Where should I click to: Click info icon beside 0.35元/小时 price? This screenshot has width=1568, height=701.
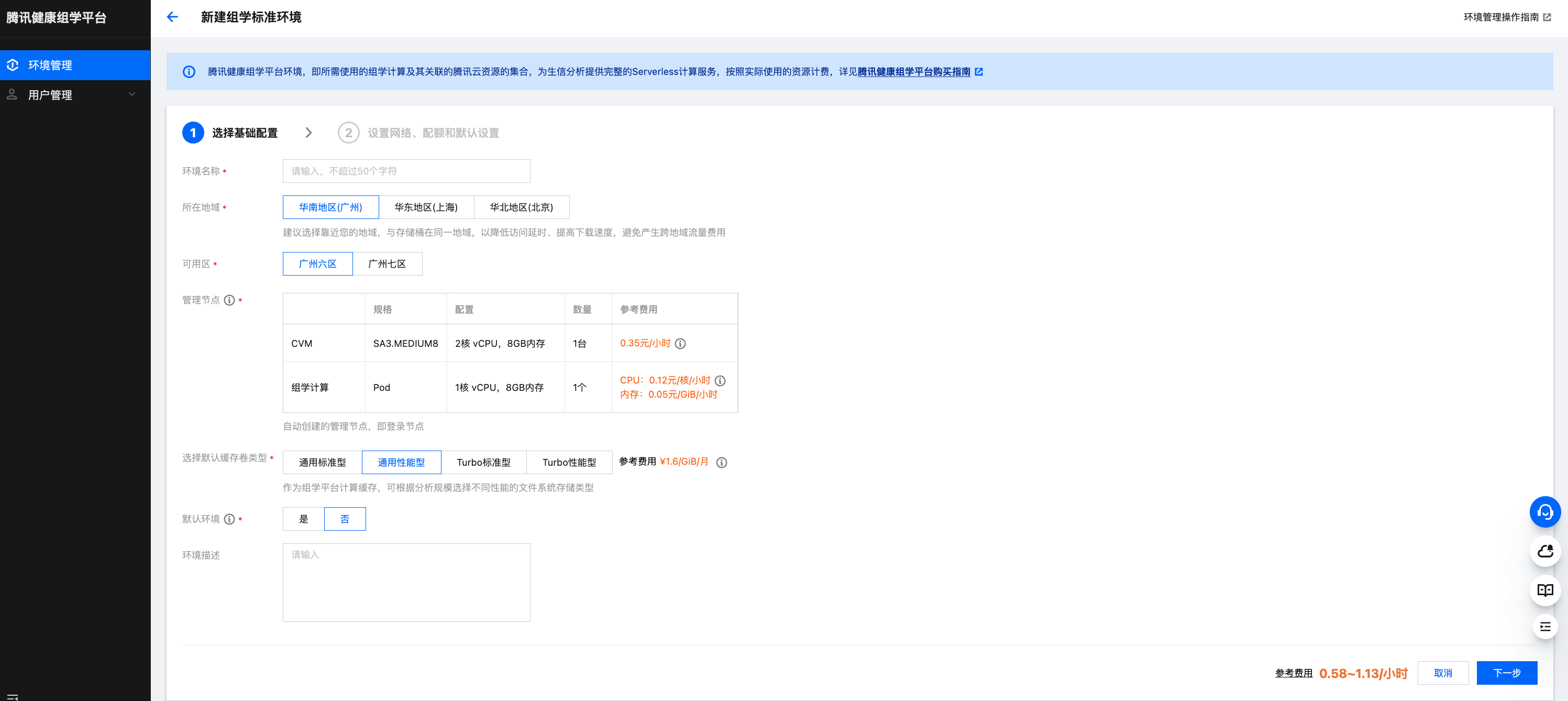pyautogui.click(x=680, y=344)
